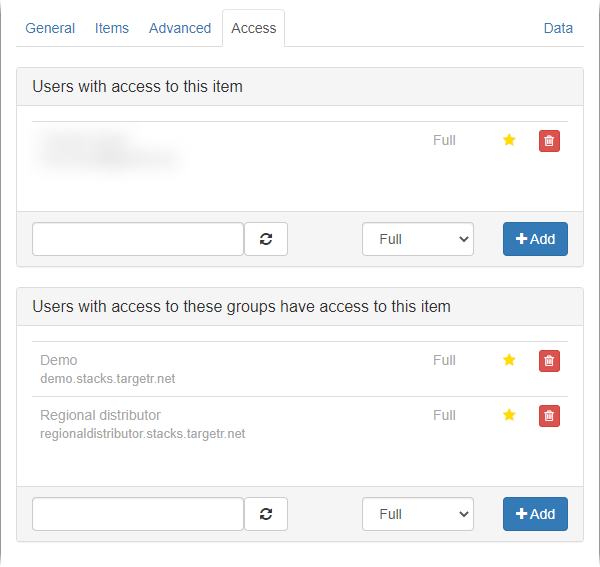Image resolution: width=600 pixels, height=567 pixels.
Task: Switch to the Items tab
Action: pyautogui.click(x=112, y=28)
